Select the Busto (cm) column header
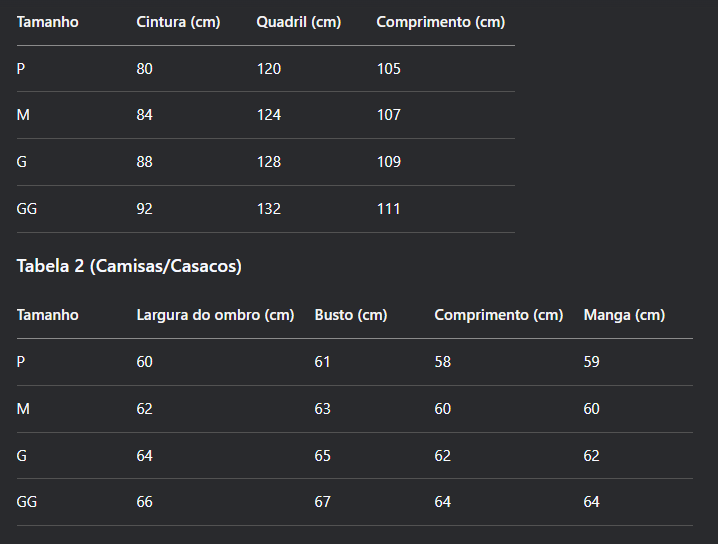 coord(351,315)
